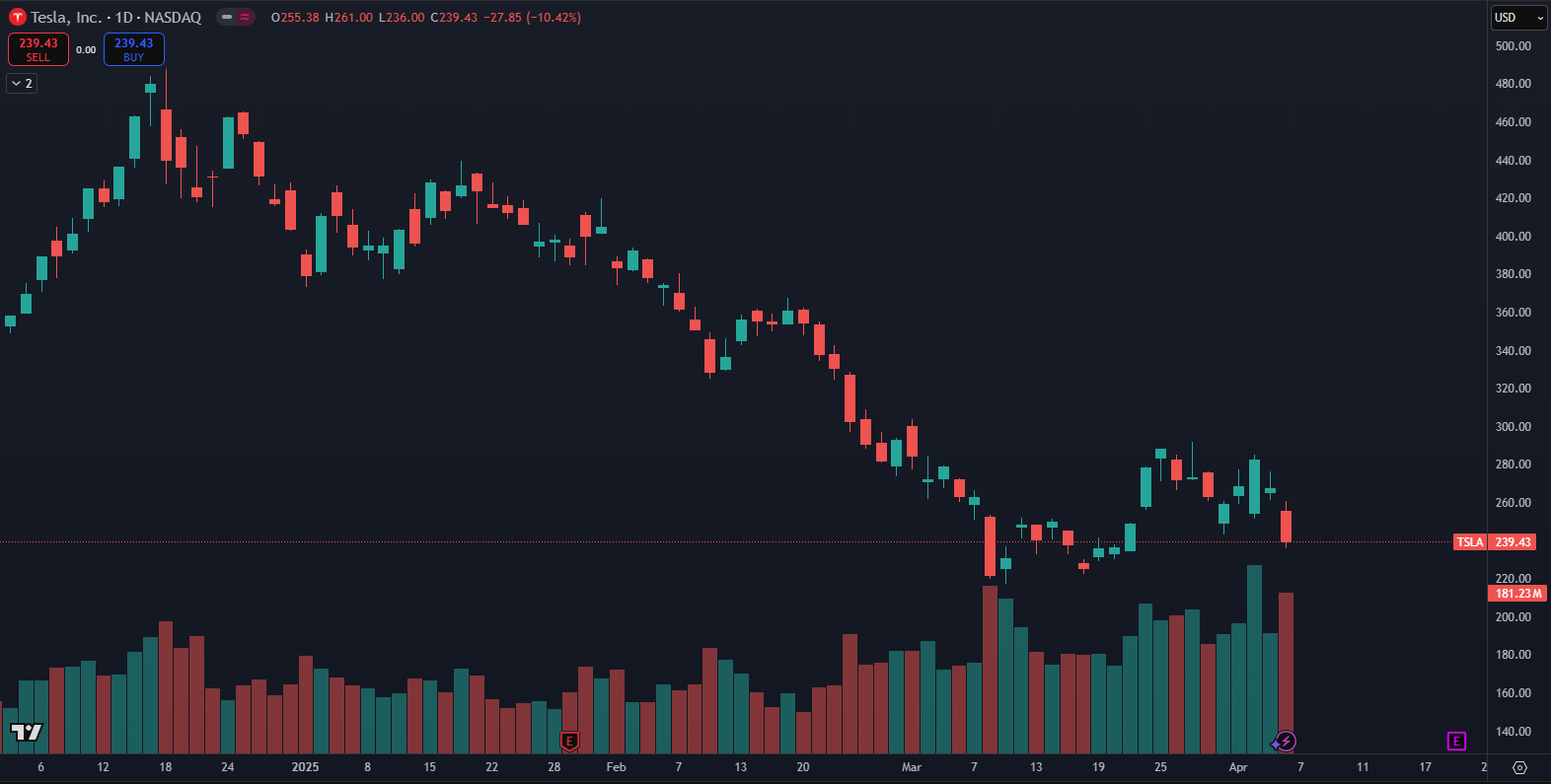This screenshot has height=784, width=1551.
Task: Click the 1D interval in chart title
Action: (123, 18)
